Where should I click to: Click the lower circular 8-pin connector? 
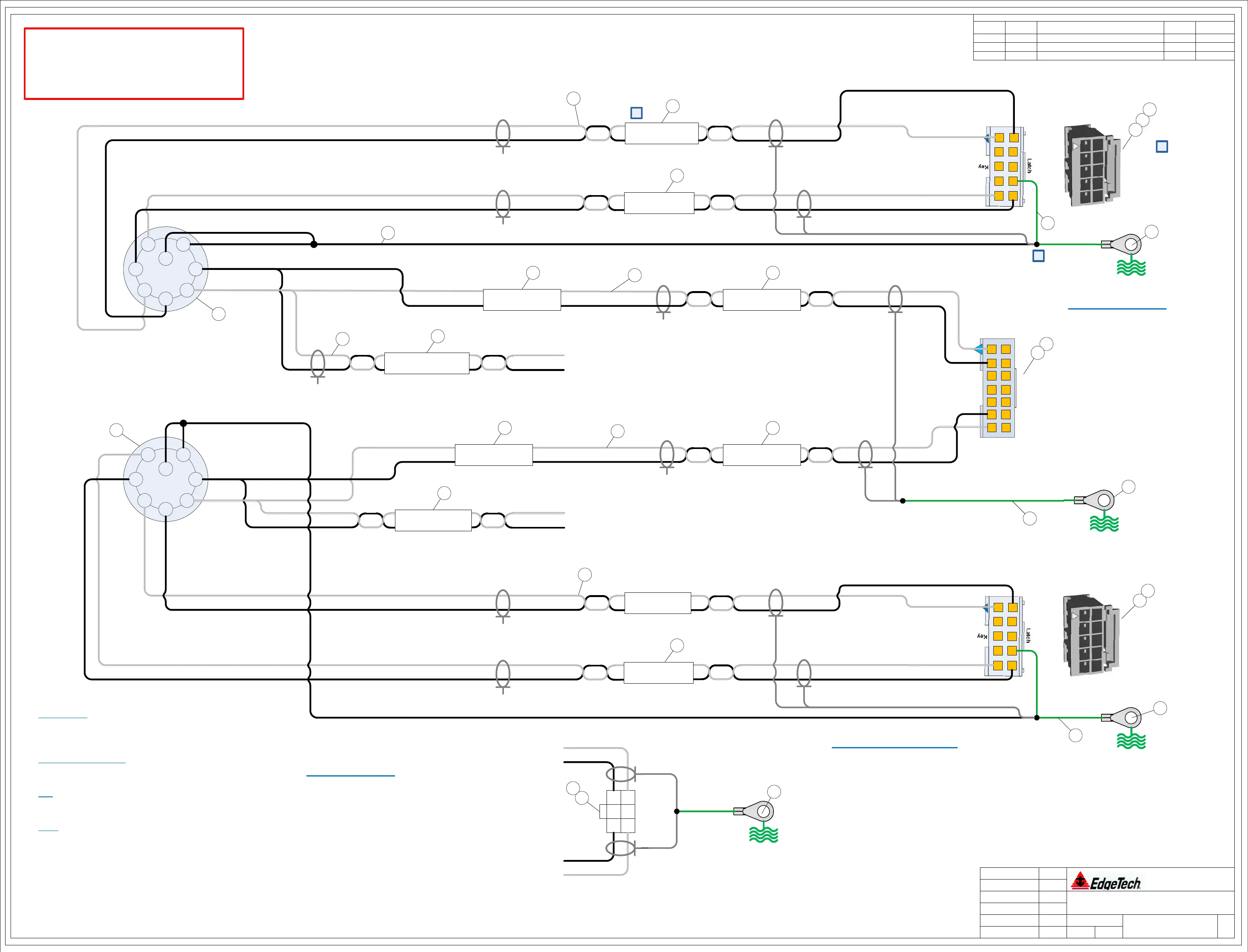click(165, 480)
